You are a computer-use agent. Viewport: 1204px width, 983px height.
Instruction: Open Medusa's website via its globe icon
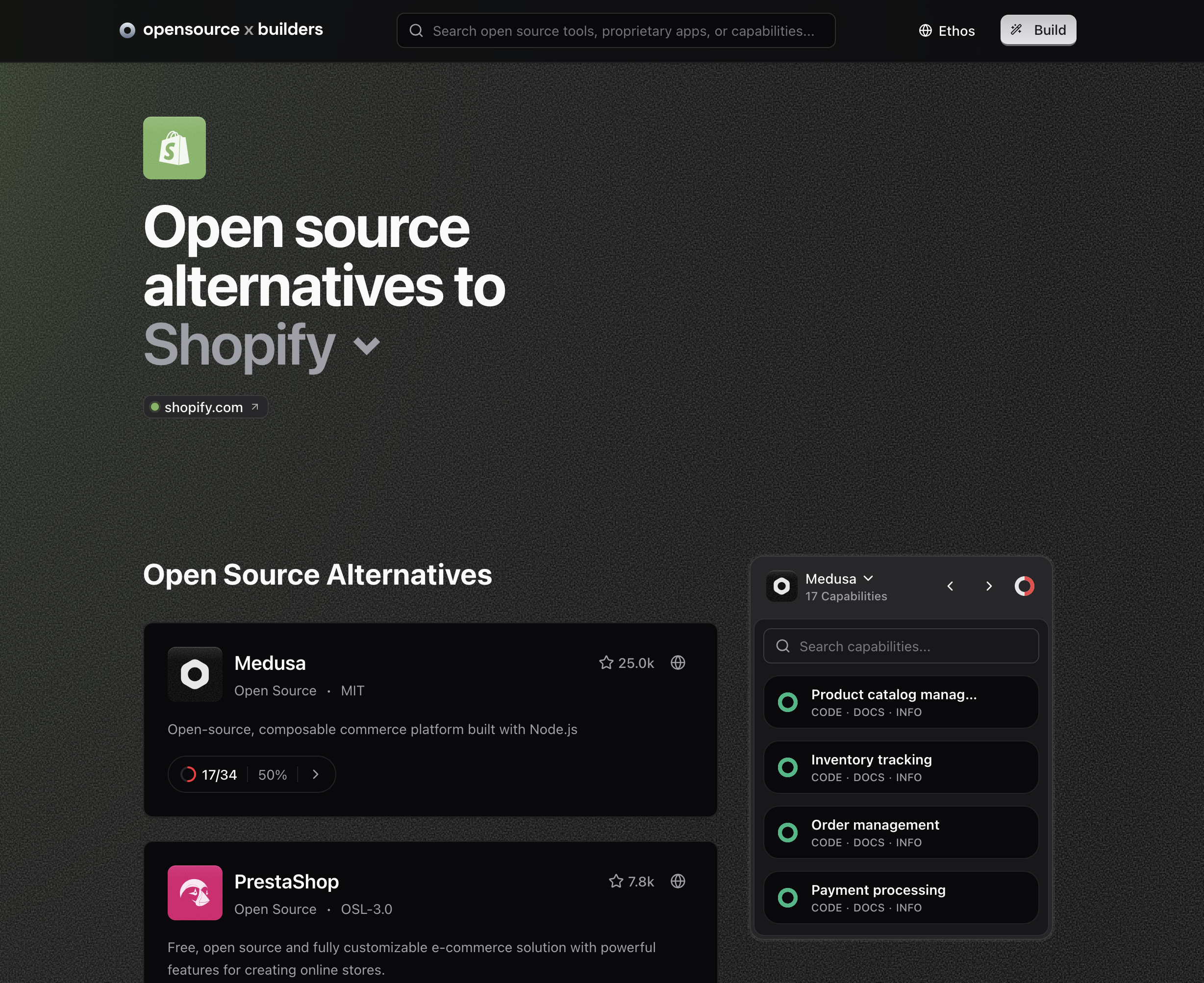click(x=678, y=663)
